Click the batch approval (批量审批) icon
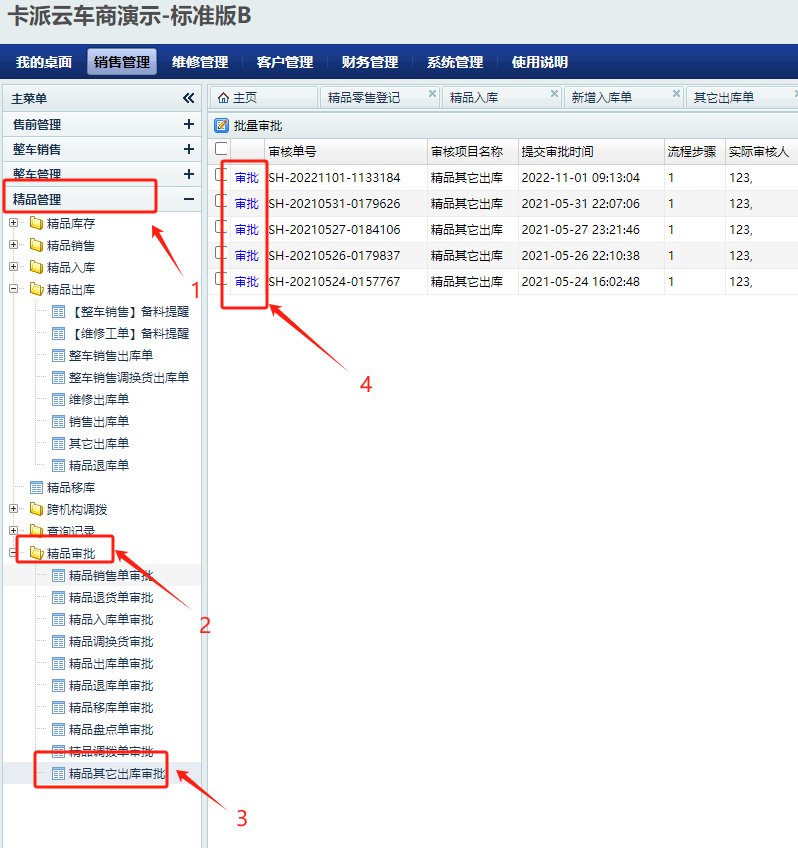The height and width of the screenshot is (848, 798). click(222, 126)
